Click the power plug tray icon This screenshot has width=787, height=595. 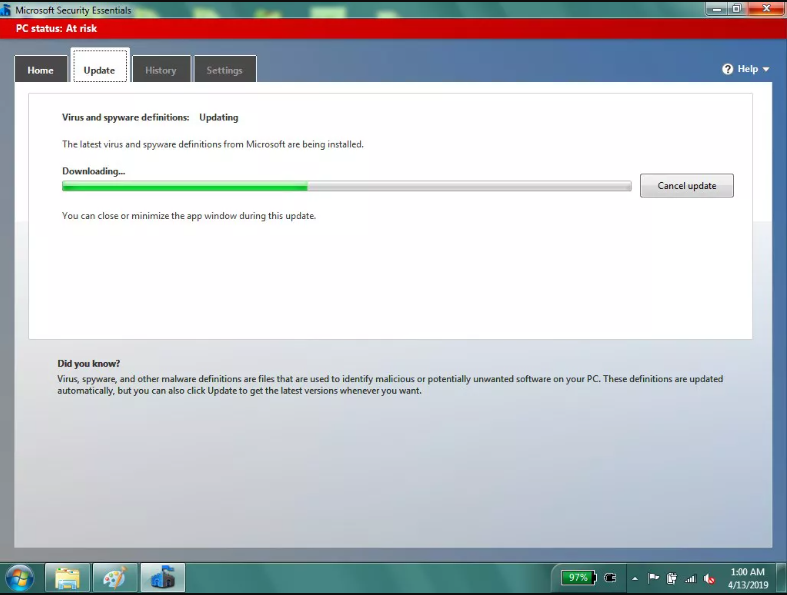[x=610, y=578]
